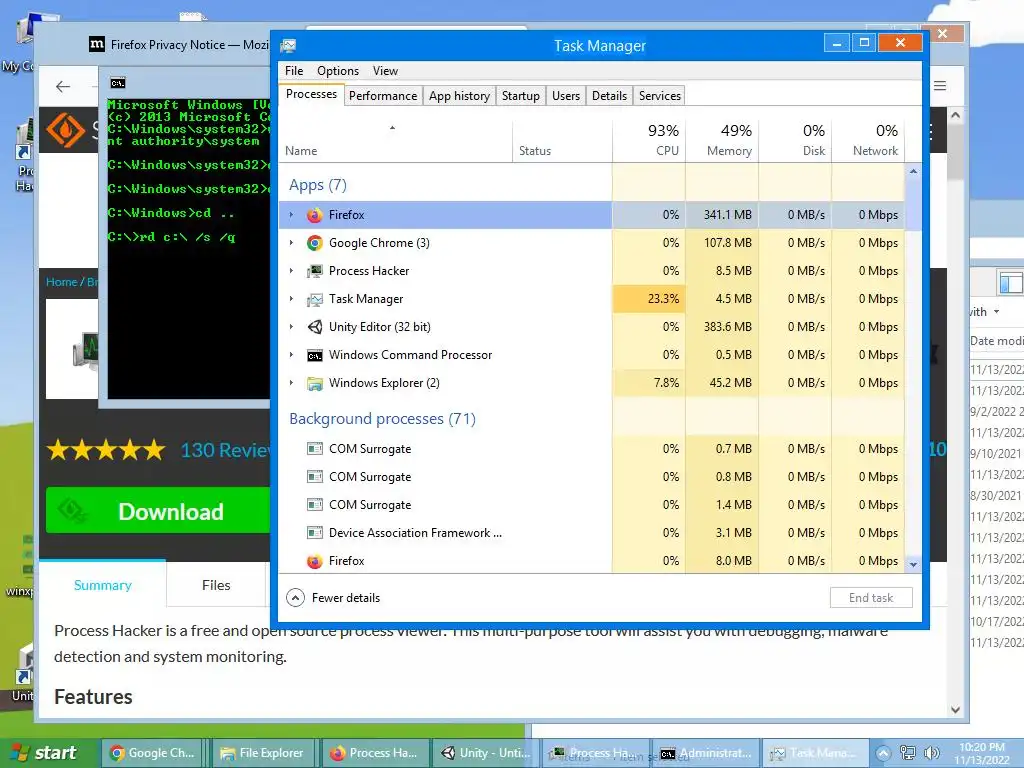This screenshot has height=768, width=1024.
Task: Click the volume icon in the system tray
Action: coord(933,753)
